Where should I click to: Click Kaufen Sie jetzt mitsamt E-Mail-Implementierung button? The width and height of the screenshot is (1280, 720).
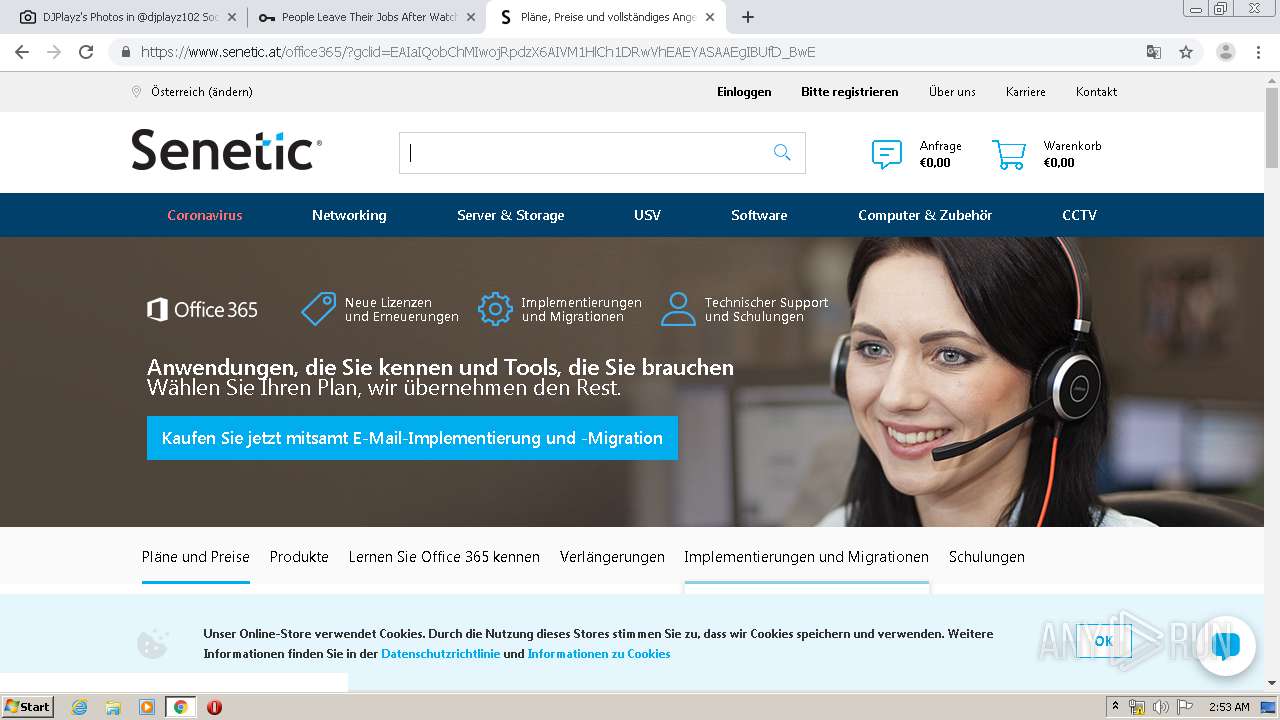tap(412, 438)
